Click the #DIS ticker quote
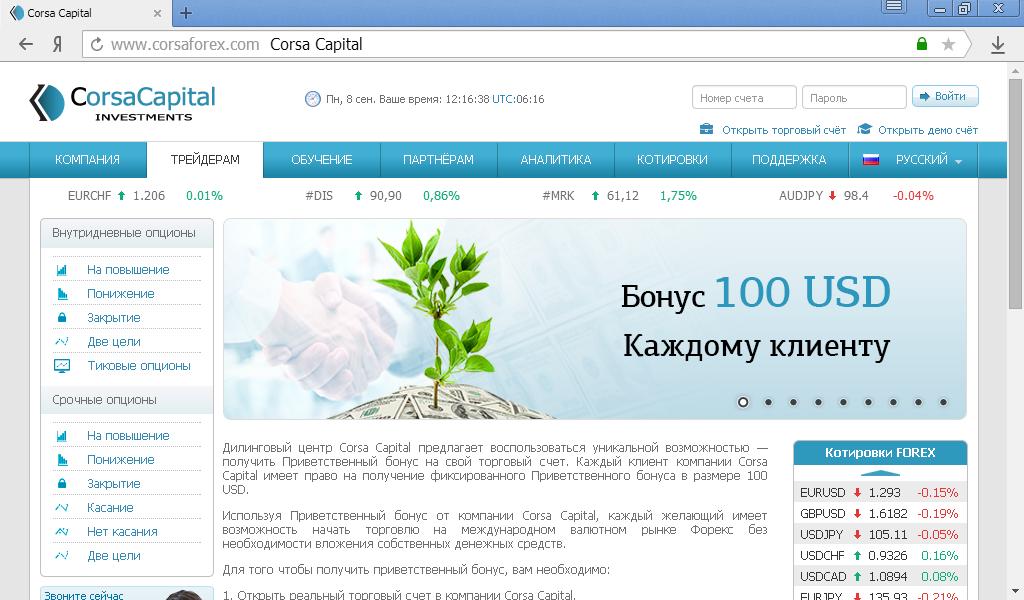 382,196
